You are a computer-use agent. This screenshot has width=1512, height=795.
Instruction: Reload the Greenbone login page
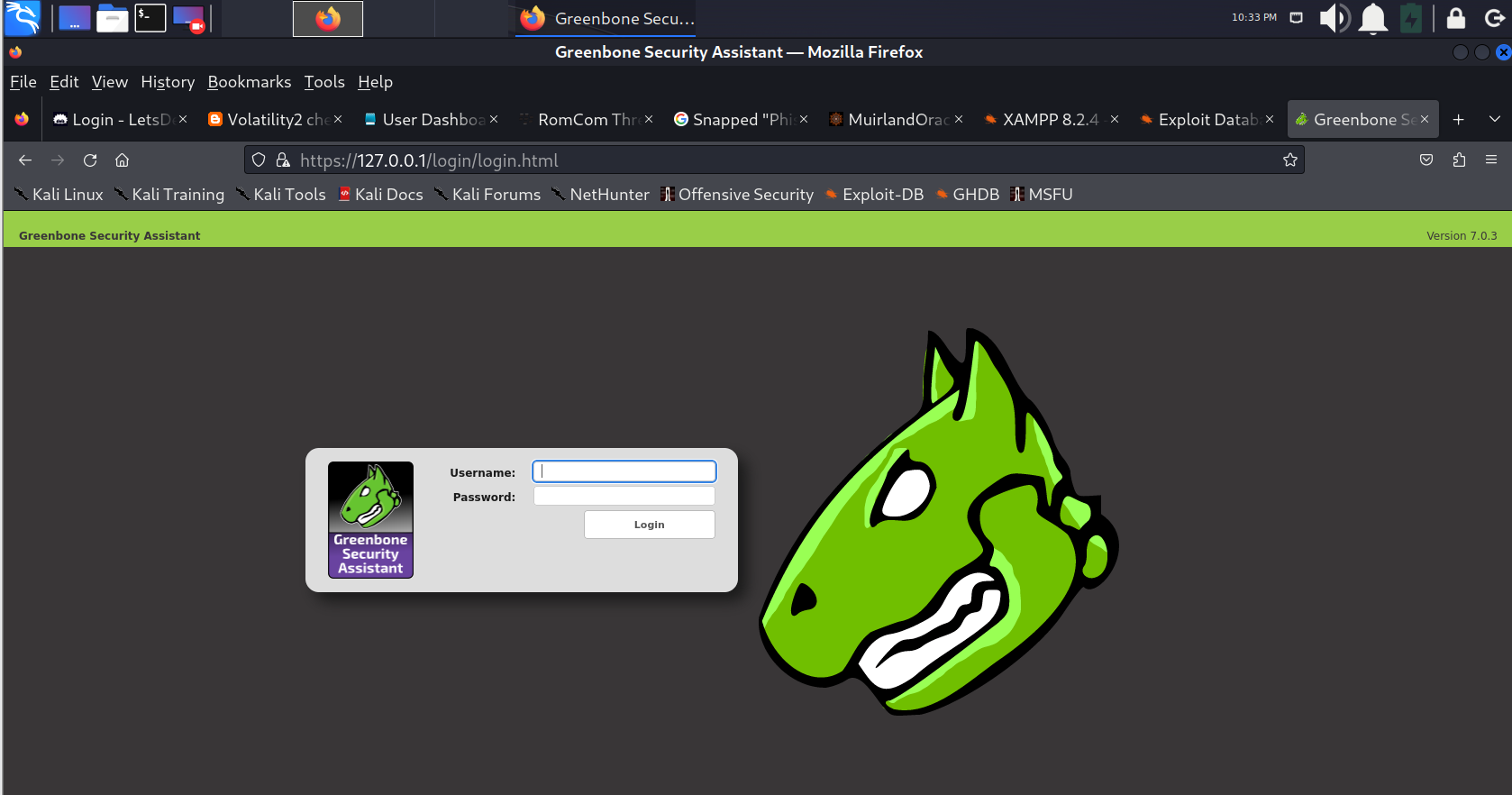click(x=90, y=160)
